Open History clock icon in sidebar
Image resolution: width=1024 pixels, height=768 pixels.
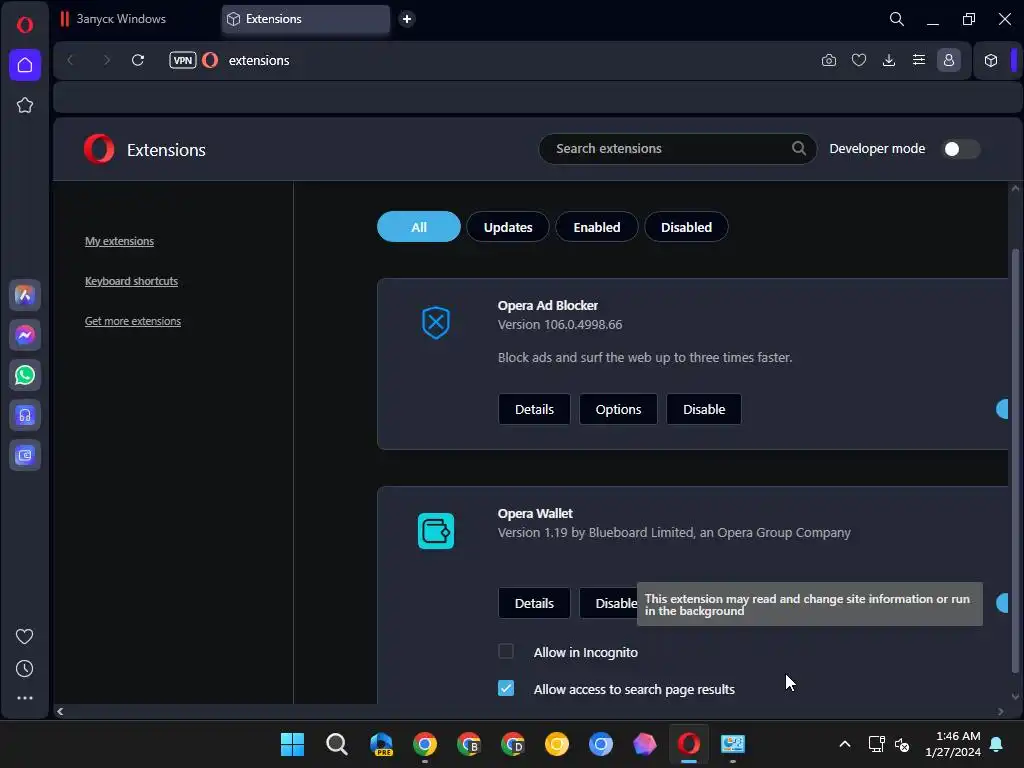pyautogui.click(x=25, y=668)
